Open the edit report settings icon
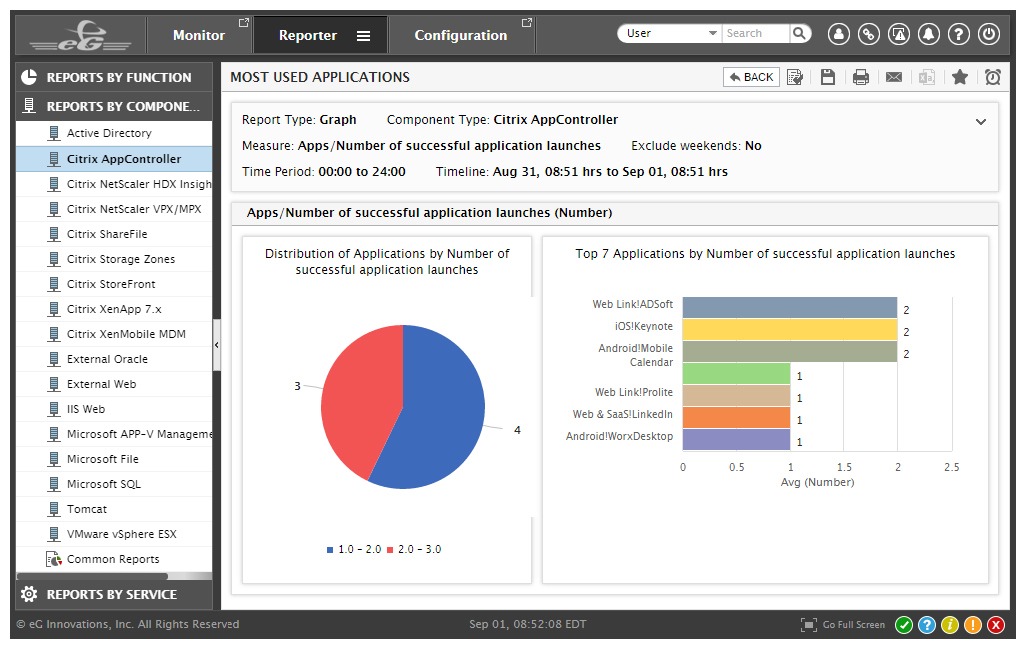 [795, 77]
